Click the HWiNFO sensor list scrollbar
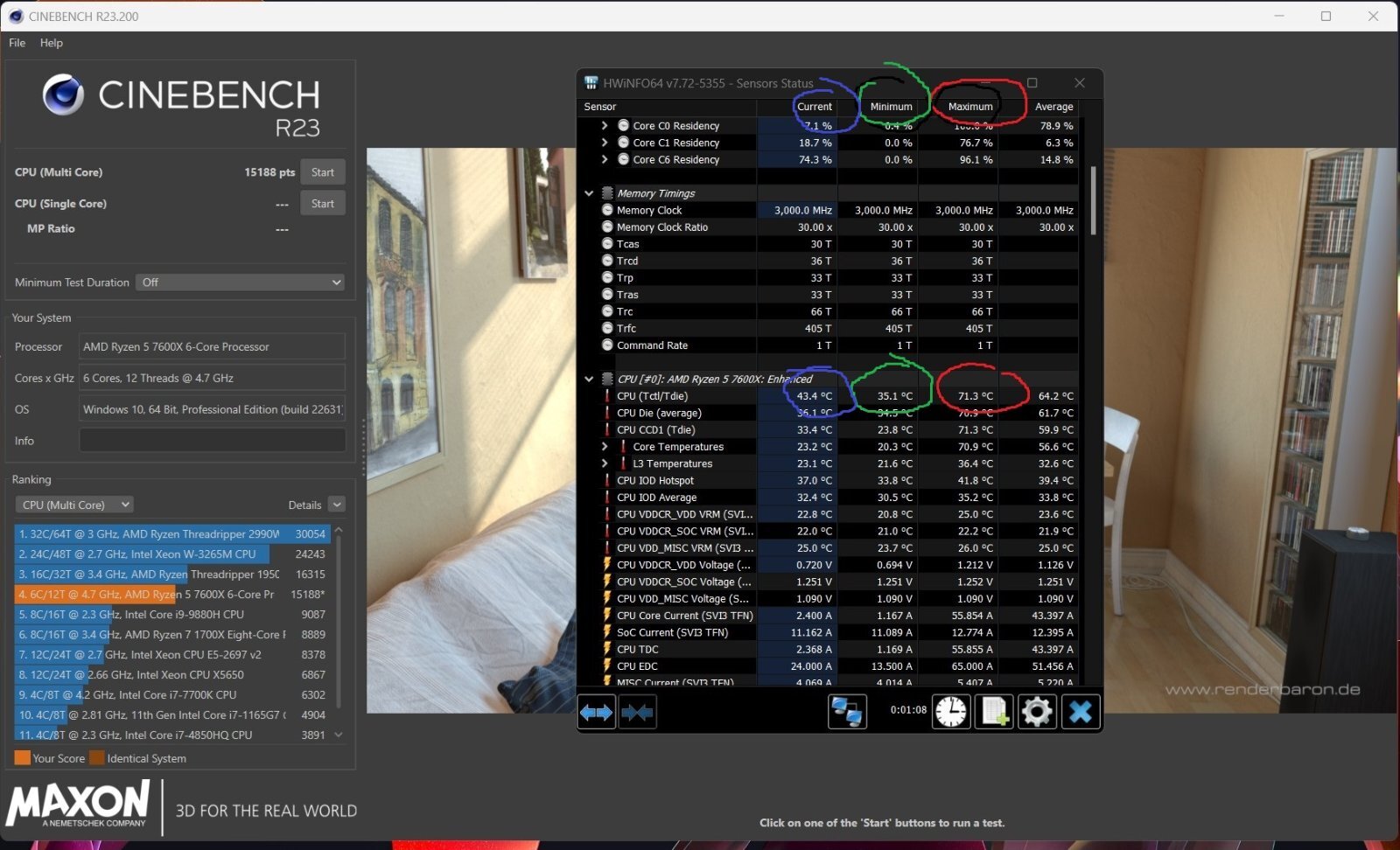Image resolution: width=1400 pixels, height=850 pixels. tap(1092, 201)
